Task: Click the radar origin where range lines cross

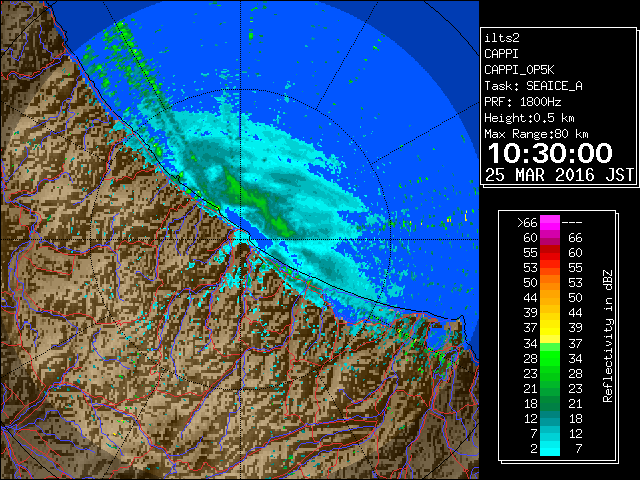Action: click(x=241, y=239)
